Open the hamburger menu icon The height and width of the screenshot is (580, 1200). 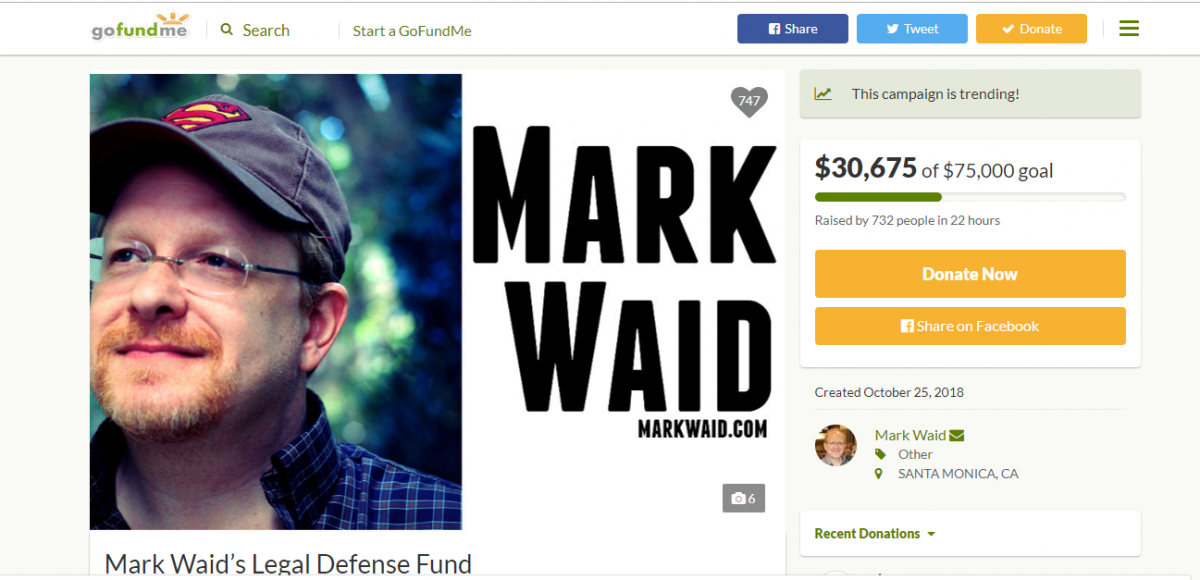pos(1129,29)
